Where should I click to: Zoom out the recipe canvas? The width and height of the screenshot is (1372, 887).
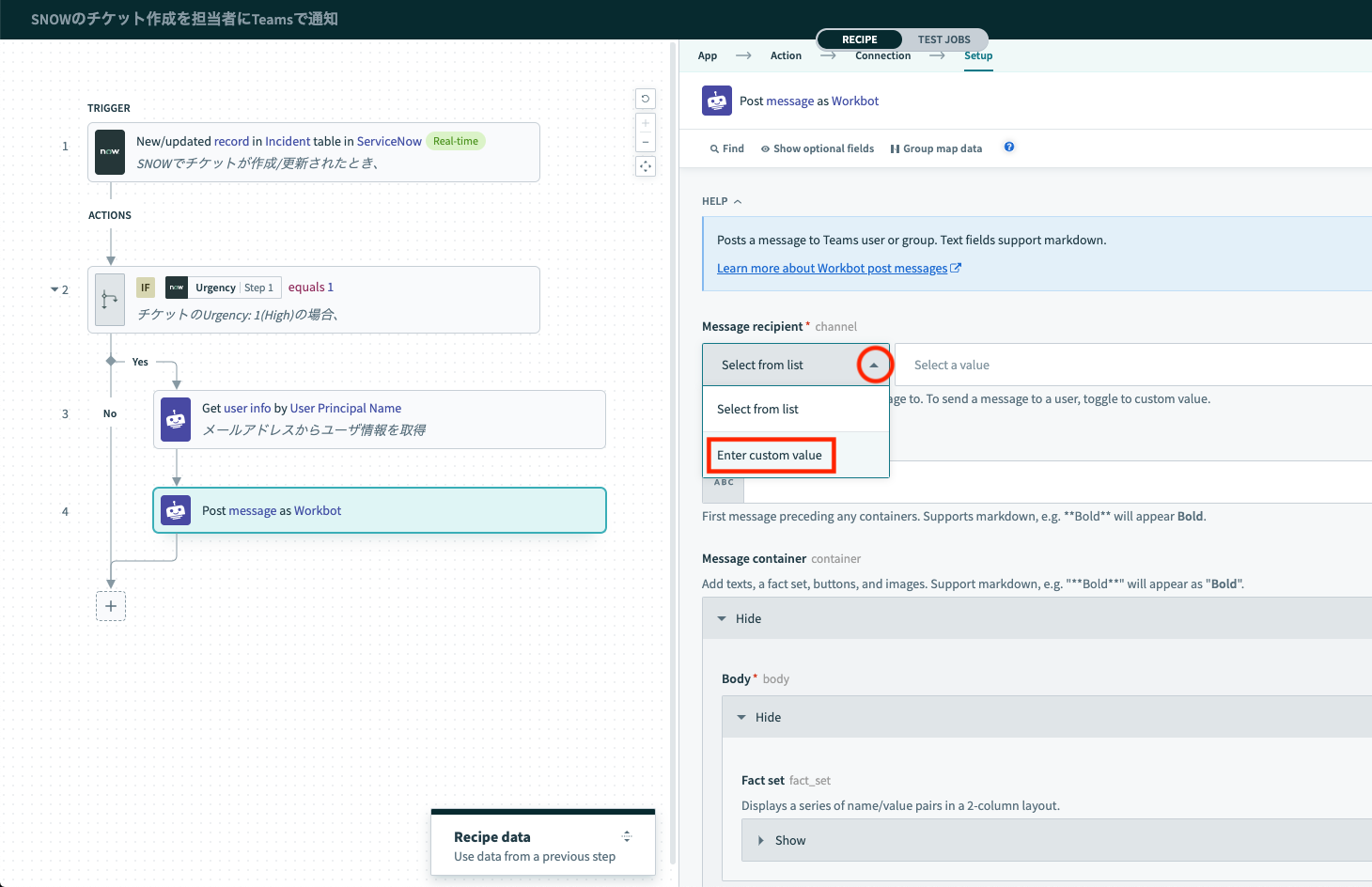pyautogui.click(x=646, y=142)
